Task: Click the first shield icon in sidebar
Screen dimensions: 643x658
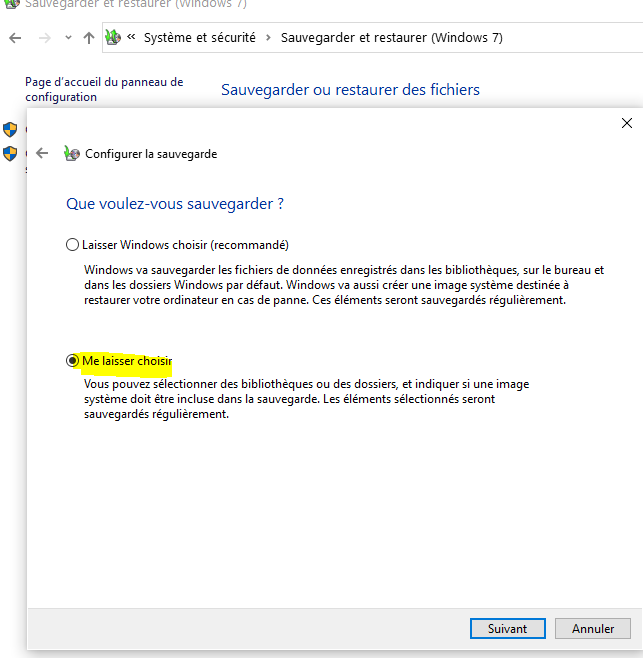Action: coord(10,130)
